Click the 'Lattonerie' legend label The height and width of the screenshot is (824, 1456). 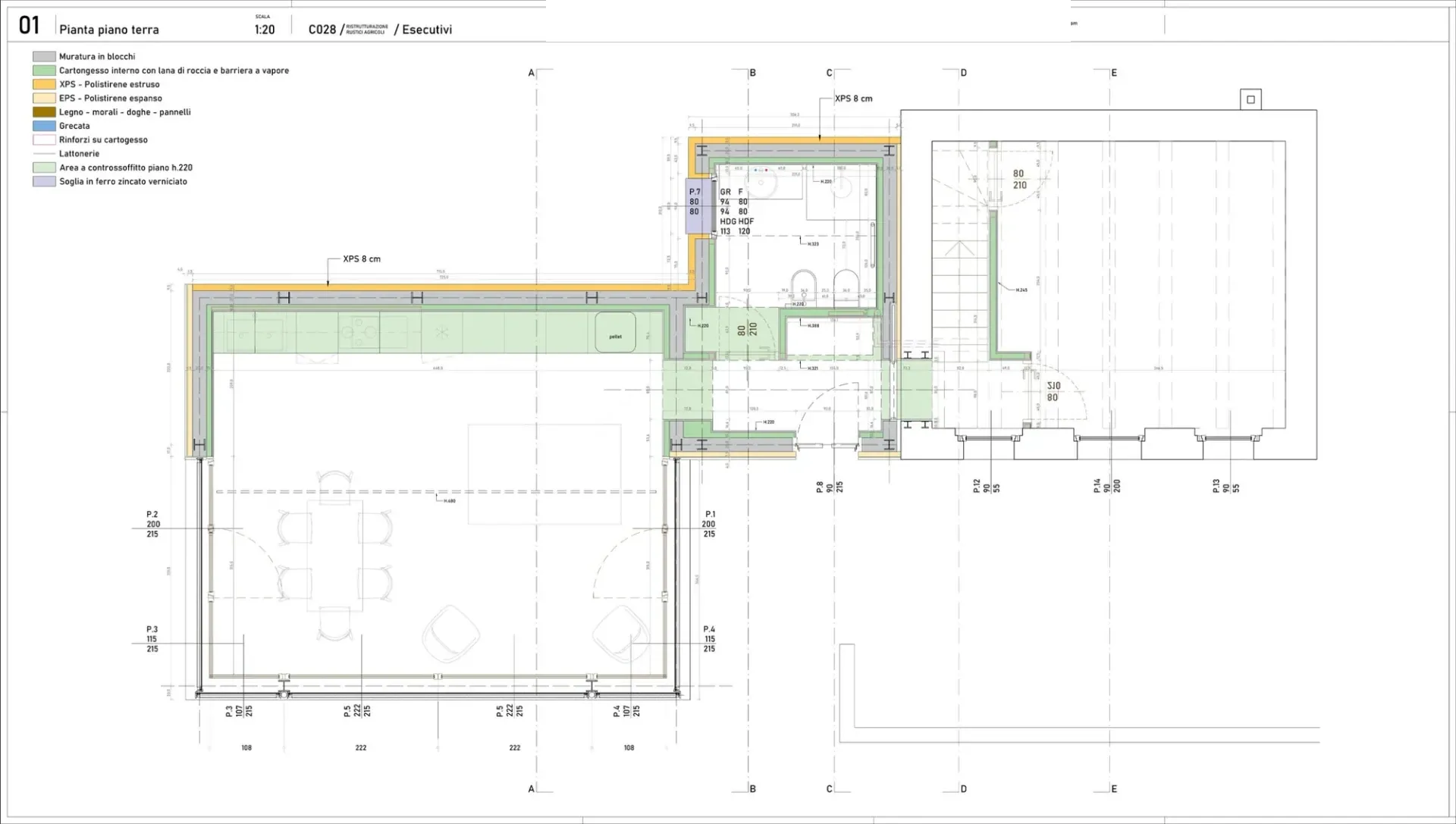[79, 154]
